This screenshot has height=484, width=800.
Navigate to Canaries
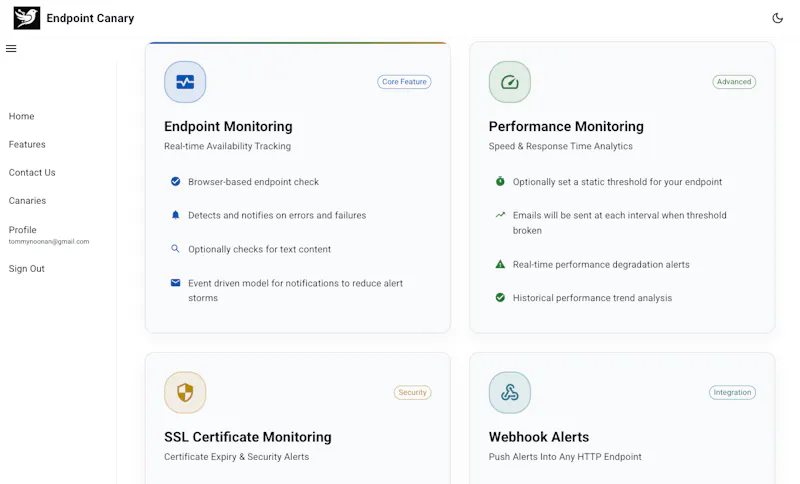28,200
